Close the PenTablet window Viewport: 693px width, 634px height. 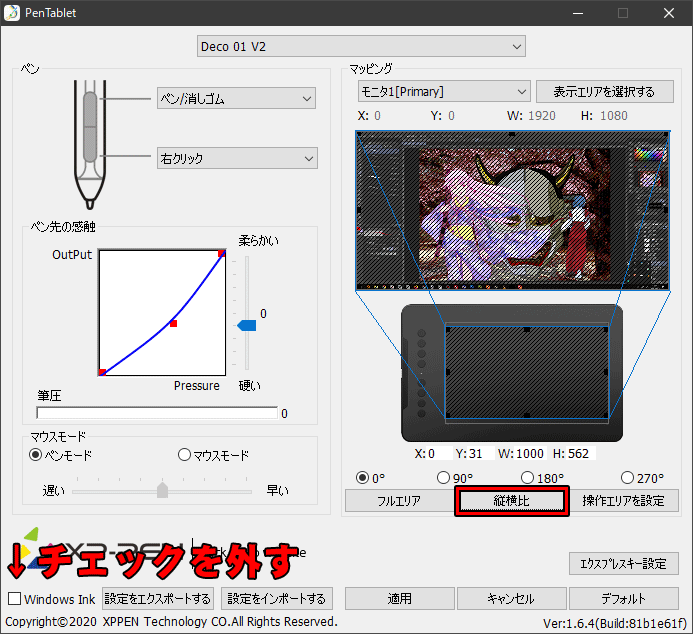(x=669, y=13)
